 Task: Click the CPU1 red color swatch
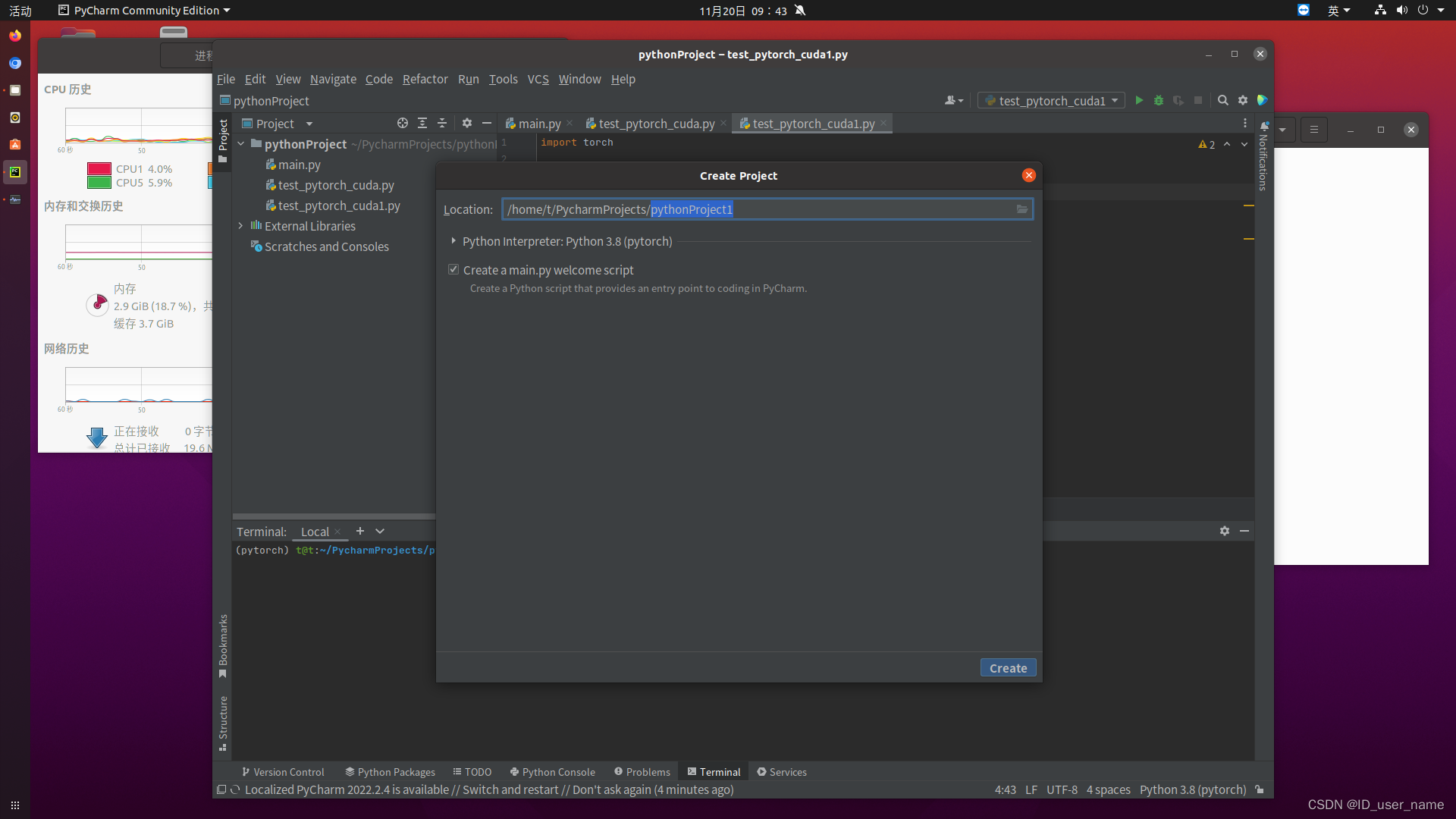click(x=99, y=168)
